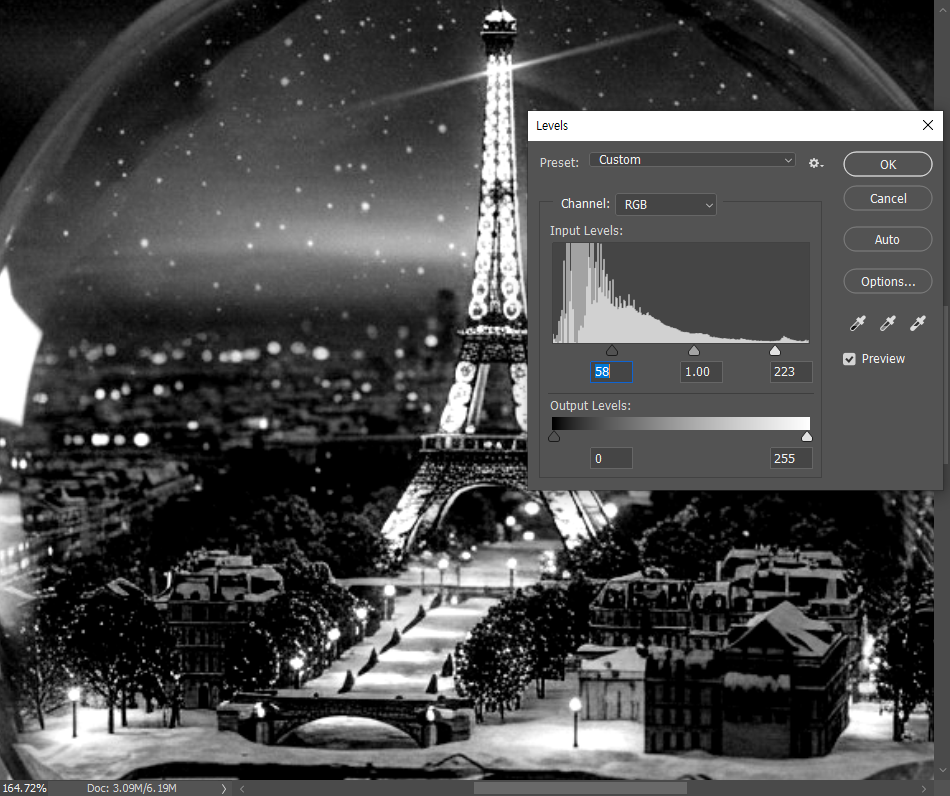This screenshot has height=796, width=950.
Task: Click the output white slider handle
Action: (806, 437)
